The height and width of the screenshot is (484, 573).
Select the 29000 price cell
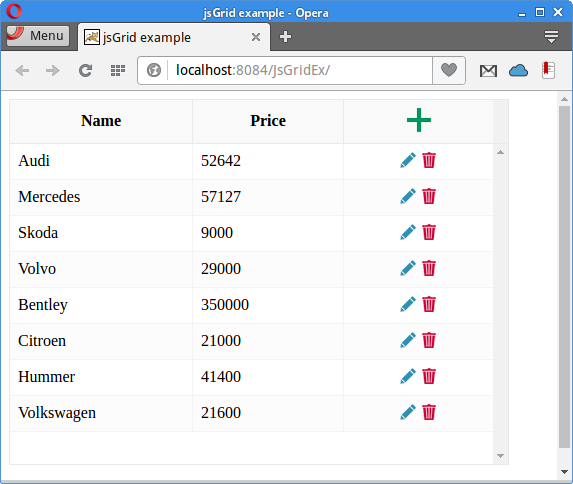pos(268,269)
